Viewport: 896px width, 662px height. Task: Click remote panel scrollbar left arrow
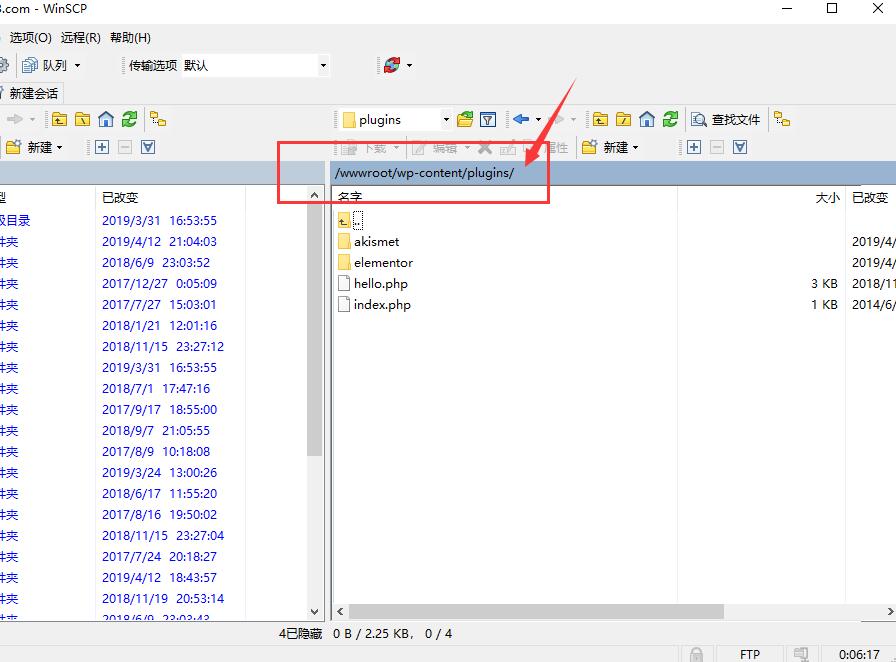coord(341,612)
